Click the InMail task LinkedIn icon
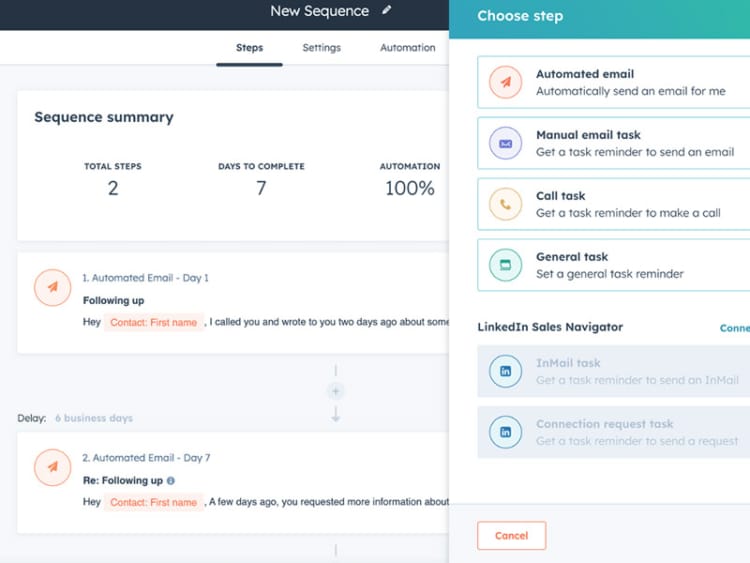The height and width of the screenshot is (563, 750). tap(505, 371)
